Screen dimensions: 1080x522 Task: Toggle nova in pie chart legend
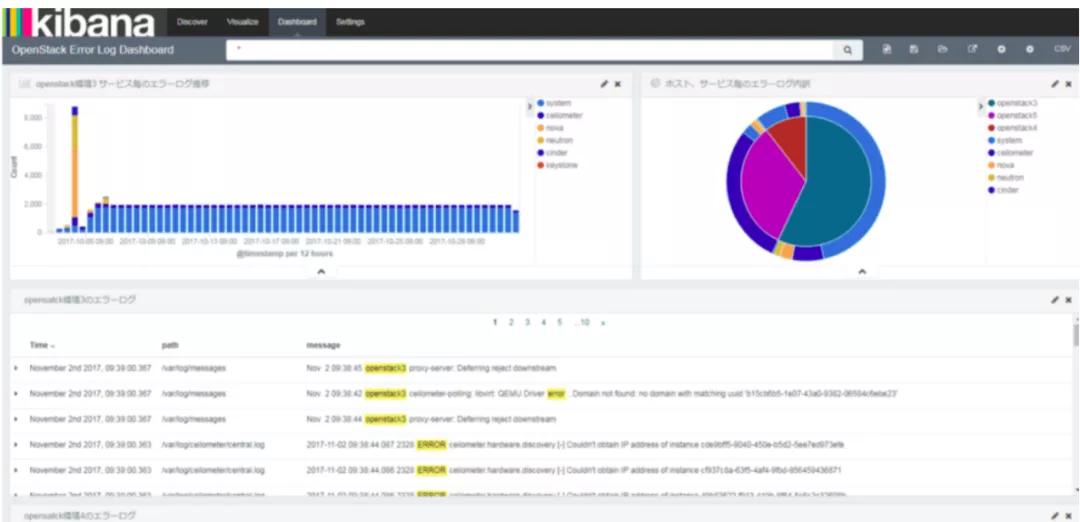click(1003, 165)
